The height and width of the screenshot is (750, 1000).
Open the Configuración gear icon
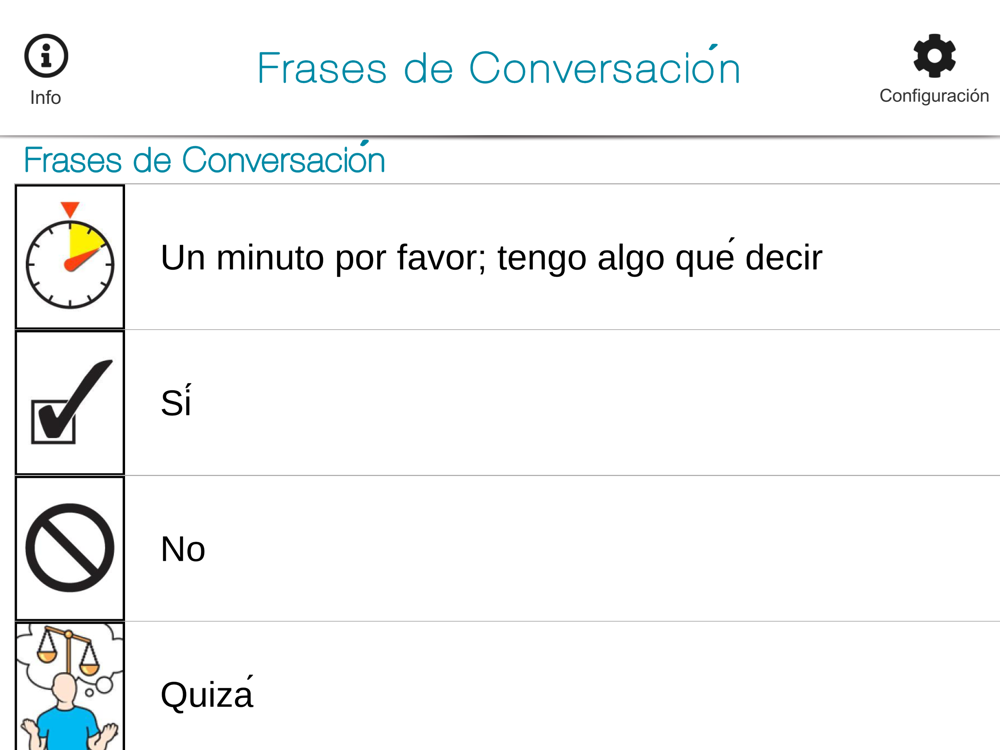934,56
